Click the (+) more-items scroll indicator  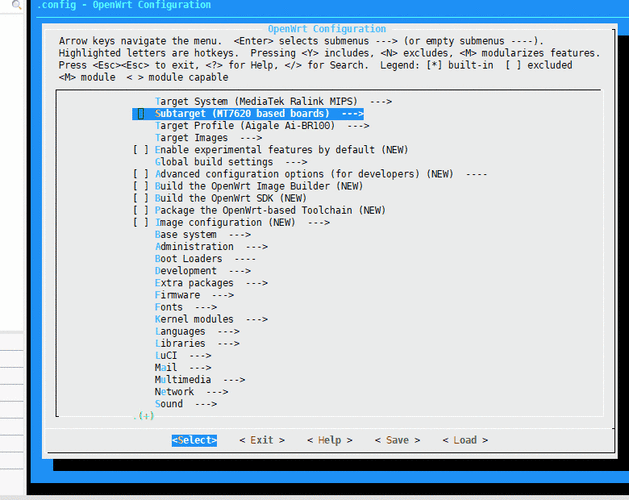tap(146, 416)
